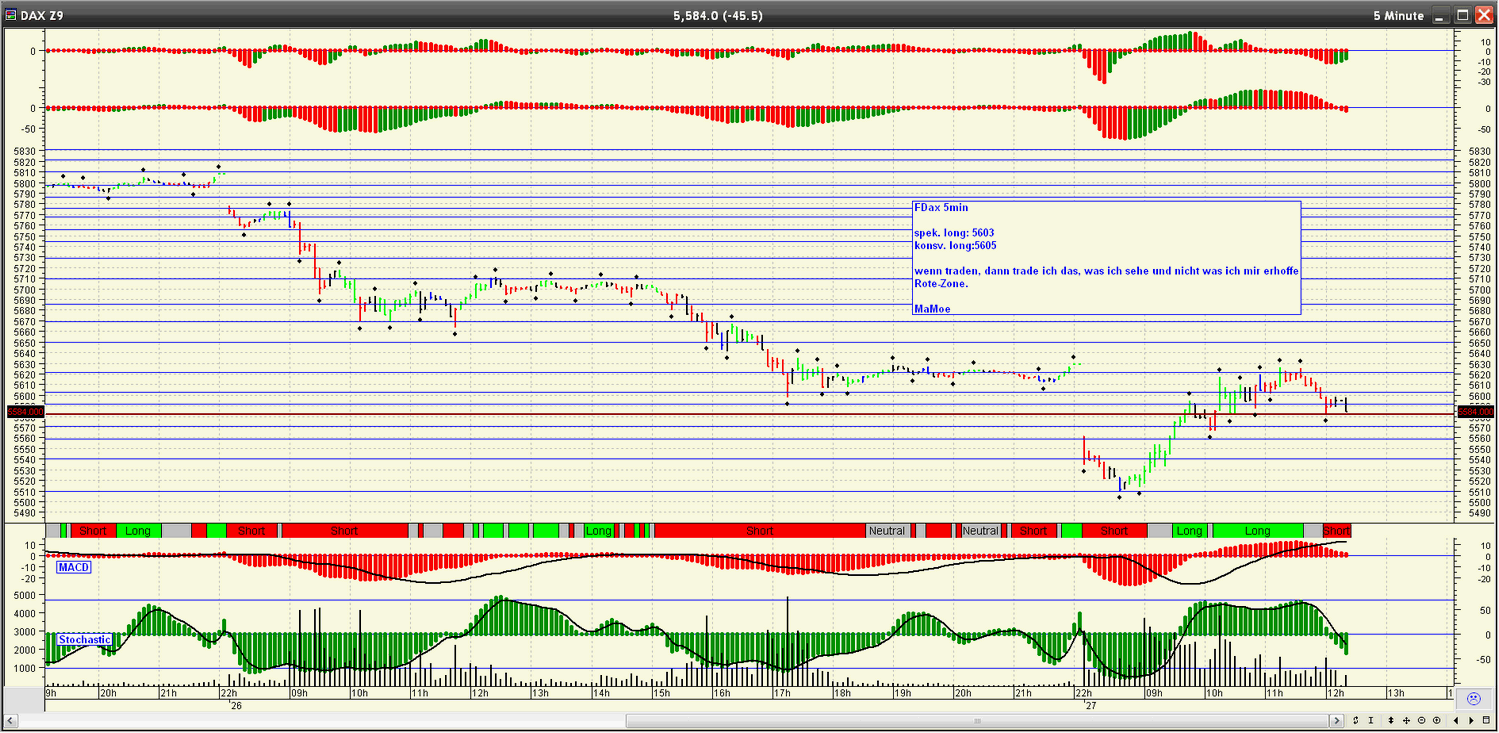1499x733 pixels.
Task: Select the I-beam cursor tool
Action: [1369, 720]
